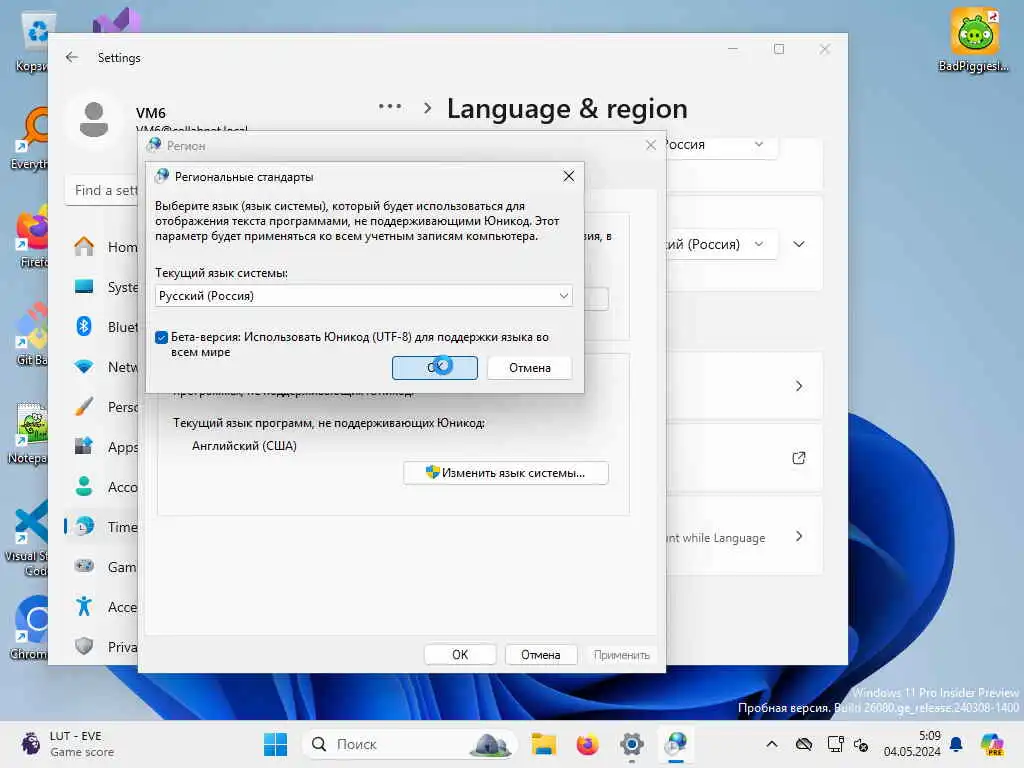
Task: Select Time & language icon in sidebar
Action: (84, 526)
